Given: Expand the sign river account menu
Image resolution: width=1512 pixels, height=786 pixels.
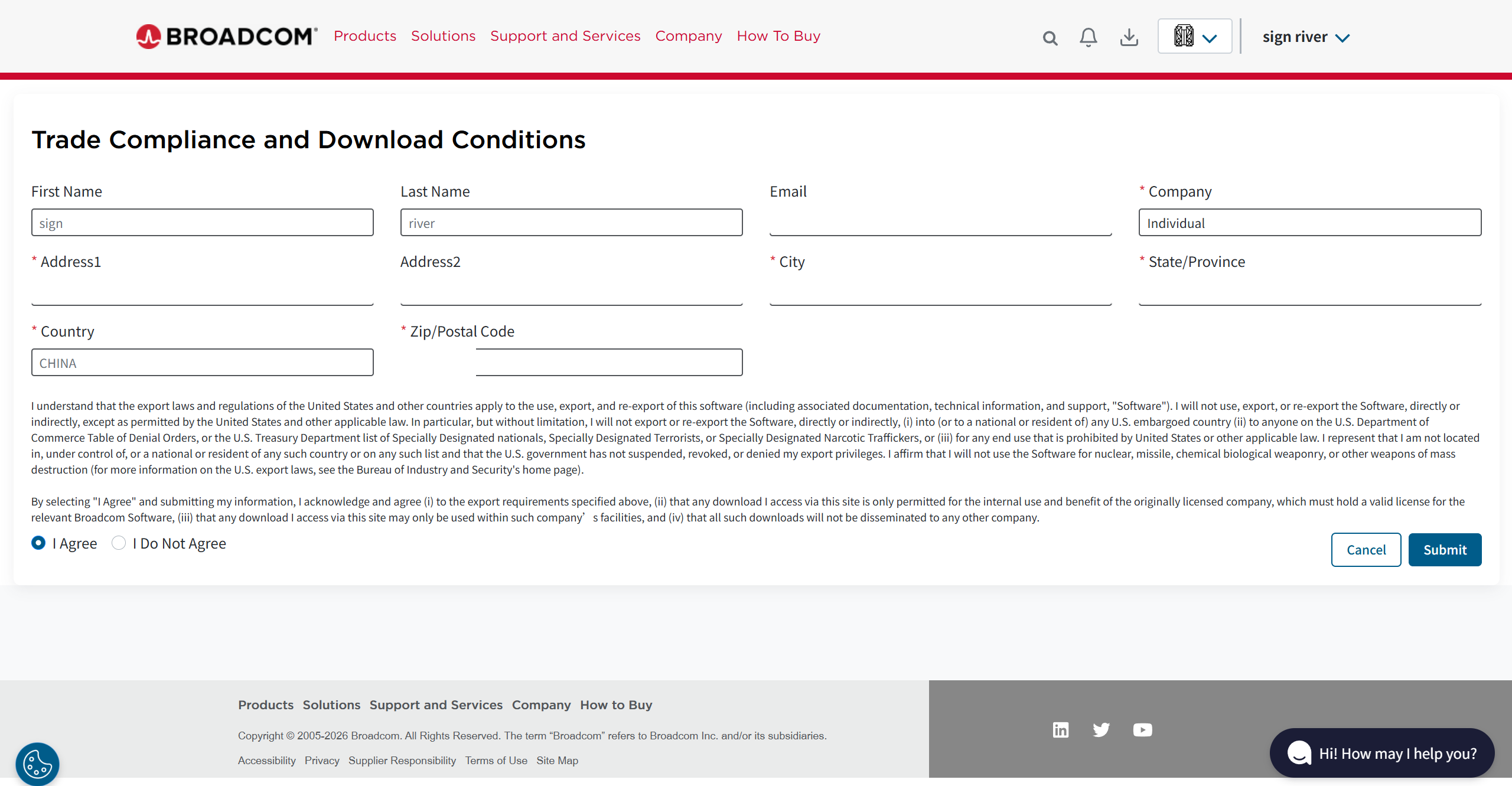Looking at the screenshot, I should pos(1306,37).
